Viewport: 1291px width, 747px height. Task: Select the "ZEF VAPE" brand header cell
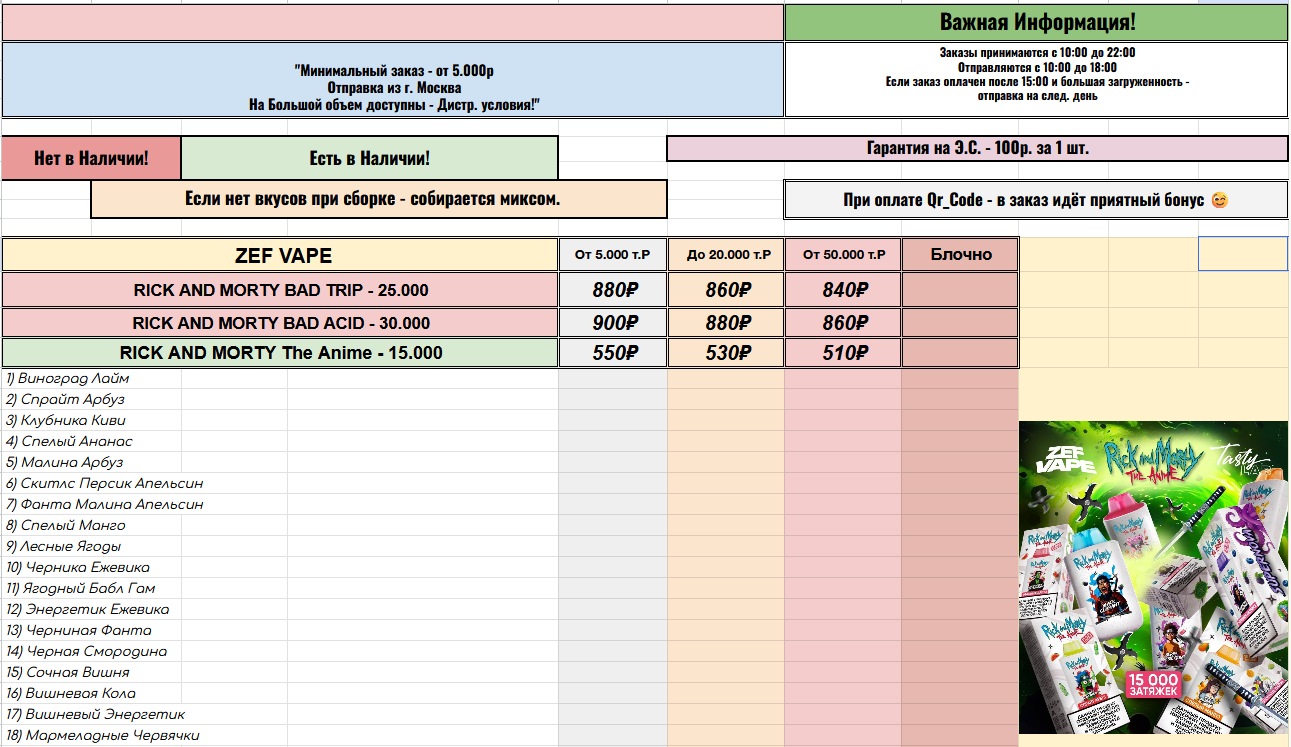pyautogui.click(x=281, y=255)
